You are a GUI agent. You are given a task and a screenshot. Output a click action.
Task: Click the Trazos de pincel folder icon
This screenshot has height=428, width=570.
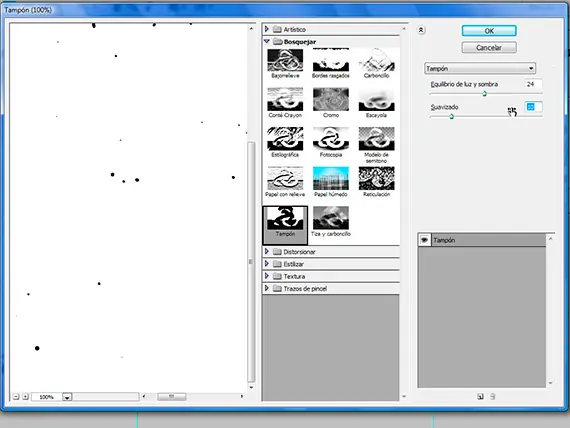click(x=277, y=288)
